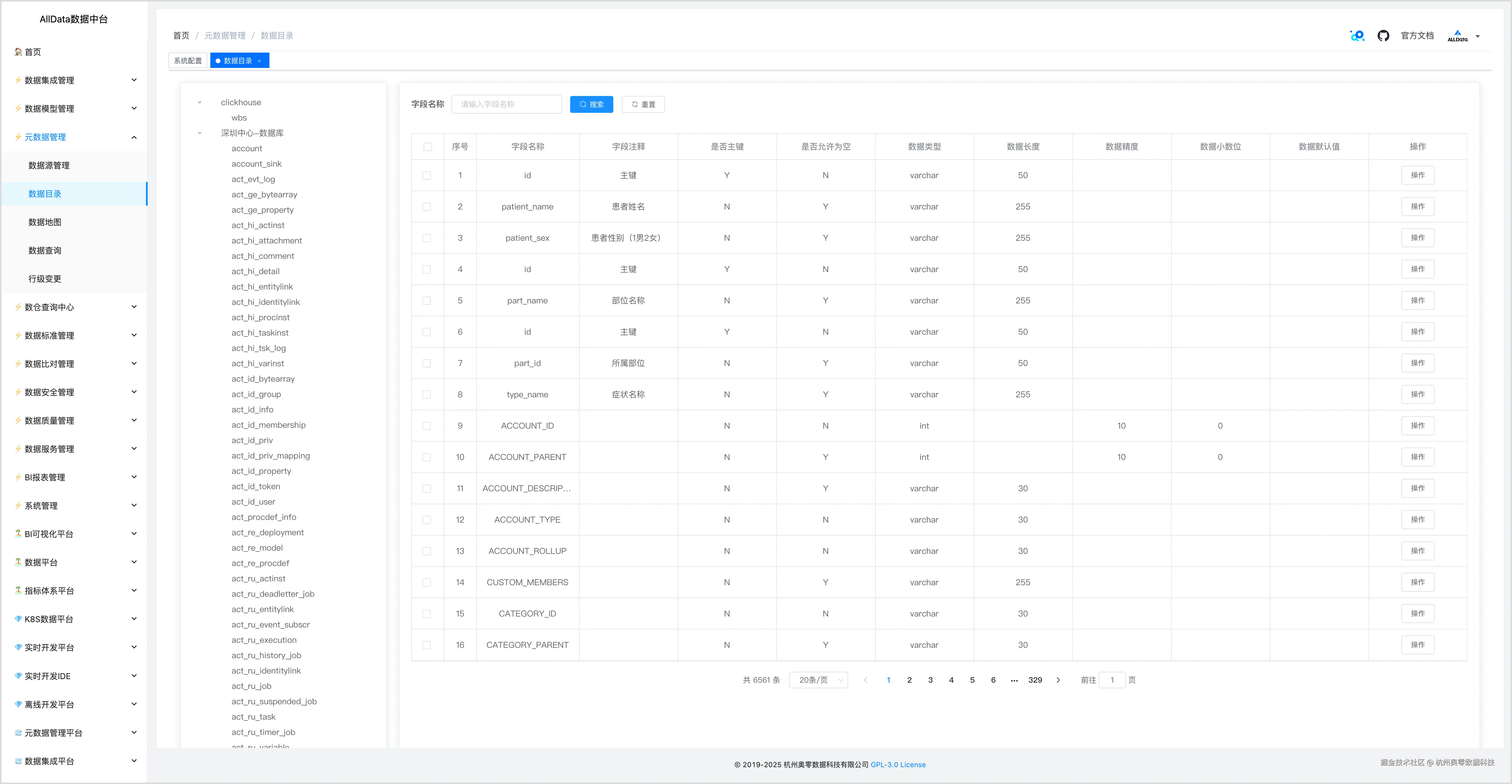
Task: Select the checkbox for ACCOUNT_ID row
Action: click(427, 426)
